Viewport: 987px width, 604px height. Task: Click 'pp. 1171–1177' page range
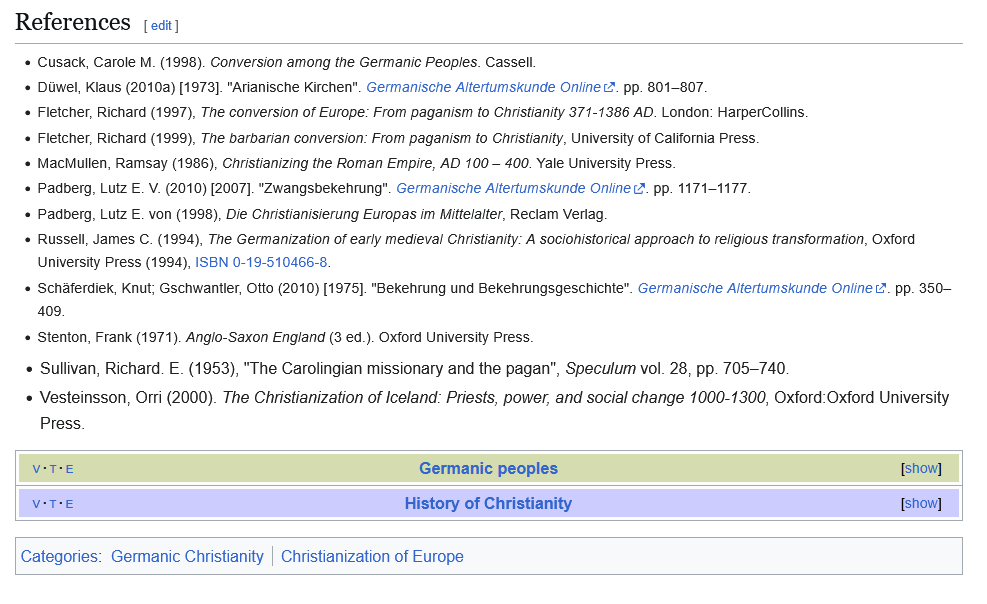[x=701, y=189]
